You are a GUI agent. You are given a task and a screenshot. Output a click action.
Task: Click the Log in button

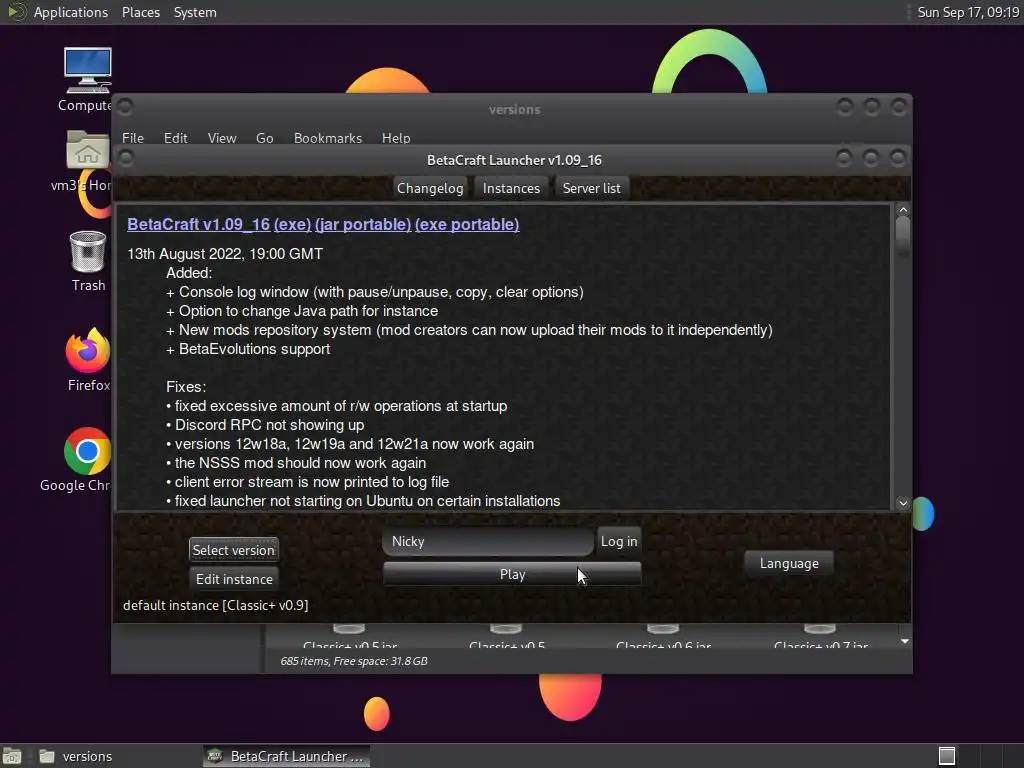click(619, 541)
